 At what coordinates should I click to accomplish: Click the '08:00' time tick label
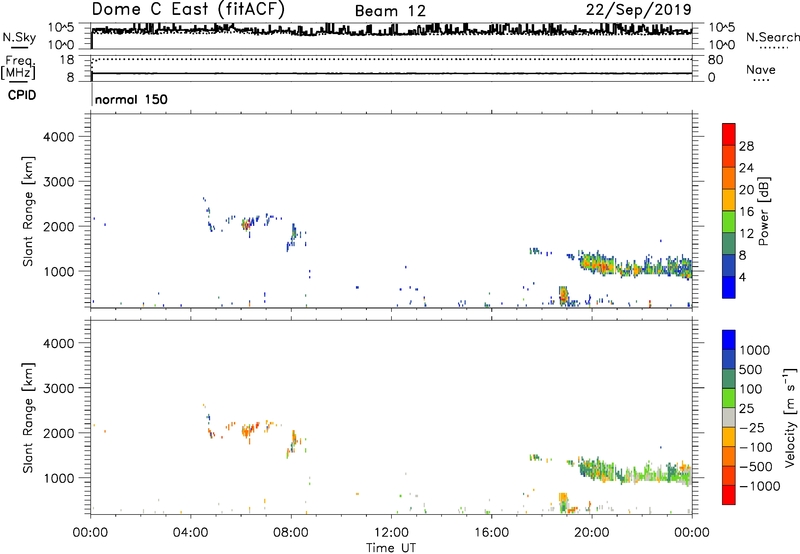click(x=291, y=533)
